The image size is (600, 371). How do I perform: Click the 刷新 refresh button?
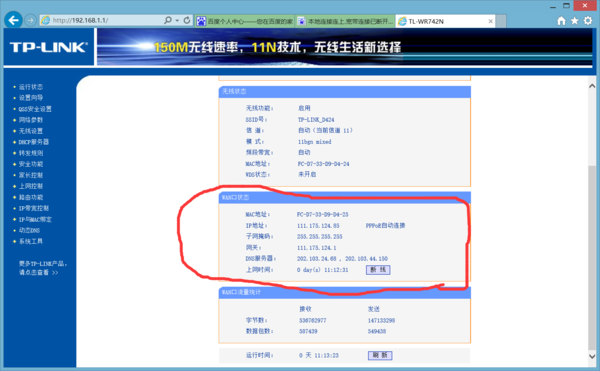(x=380, y=355)
